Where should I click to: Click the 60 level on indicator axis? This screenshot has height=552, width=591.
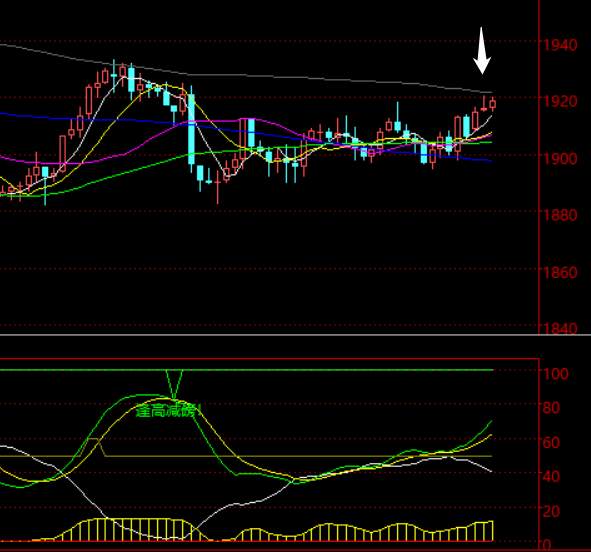point(551,442)
